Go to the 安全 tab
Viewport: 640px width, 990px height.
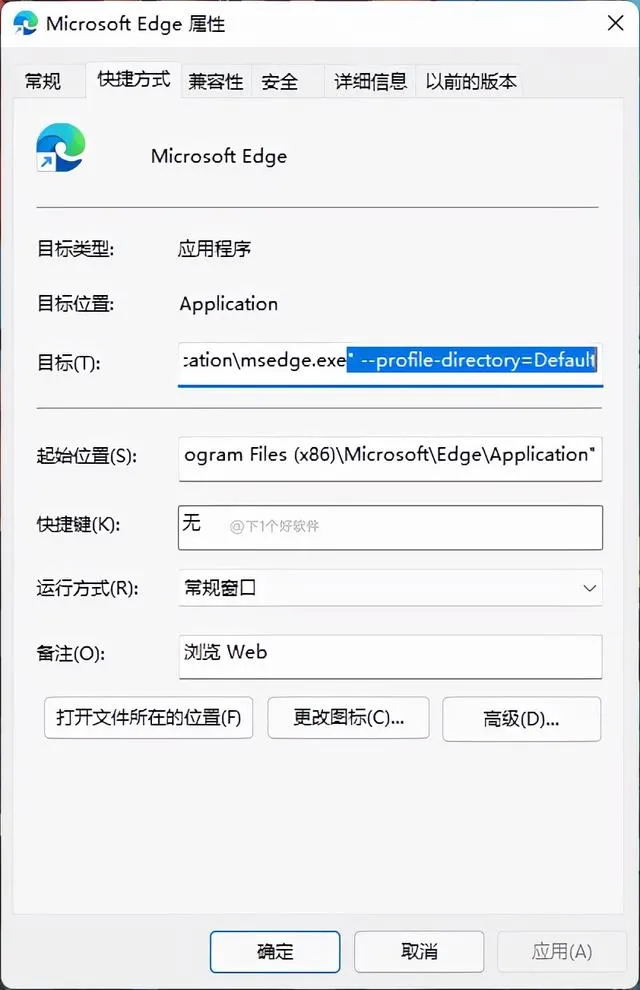click(280, 81)
